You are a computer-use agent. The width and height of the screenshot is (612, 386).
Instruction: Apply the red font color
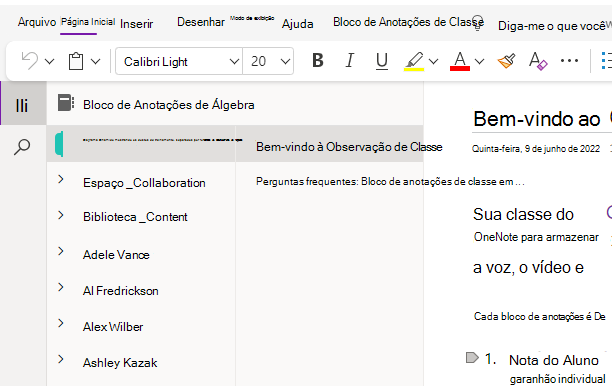point(460,61)
